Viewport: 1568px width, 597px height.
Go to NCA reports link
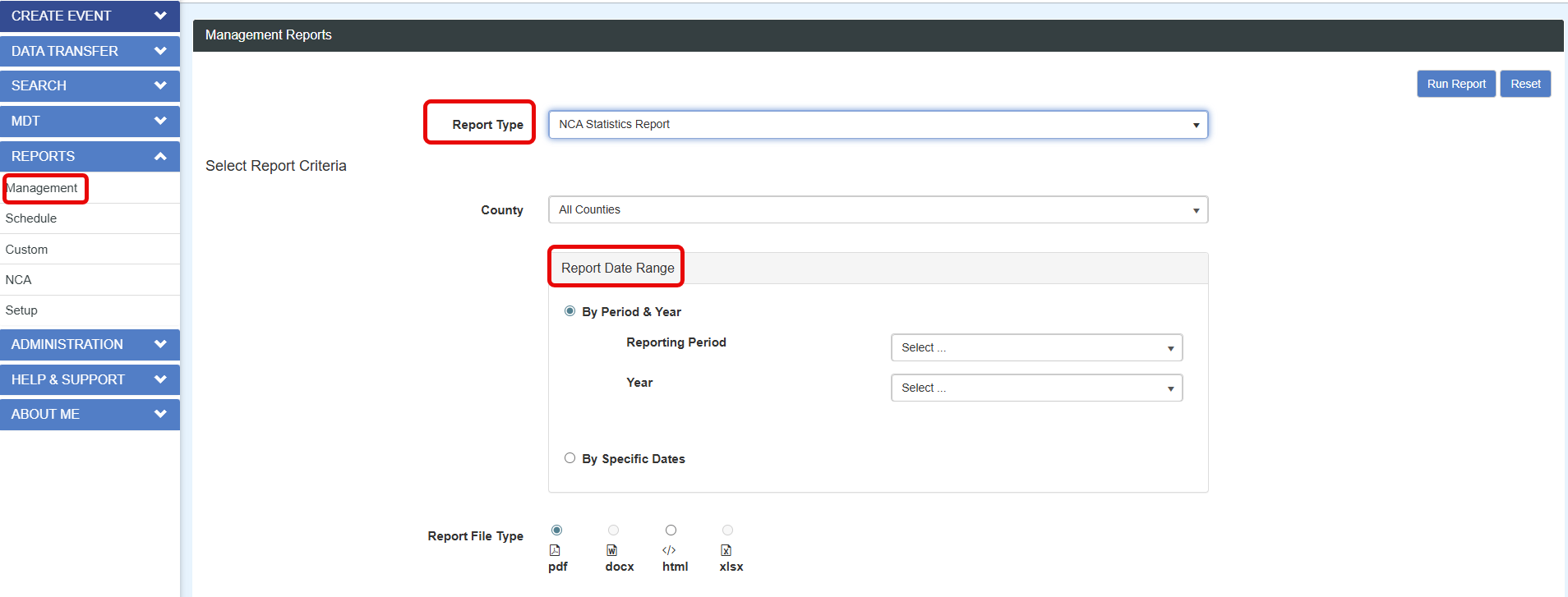[18, 280]
